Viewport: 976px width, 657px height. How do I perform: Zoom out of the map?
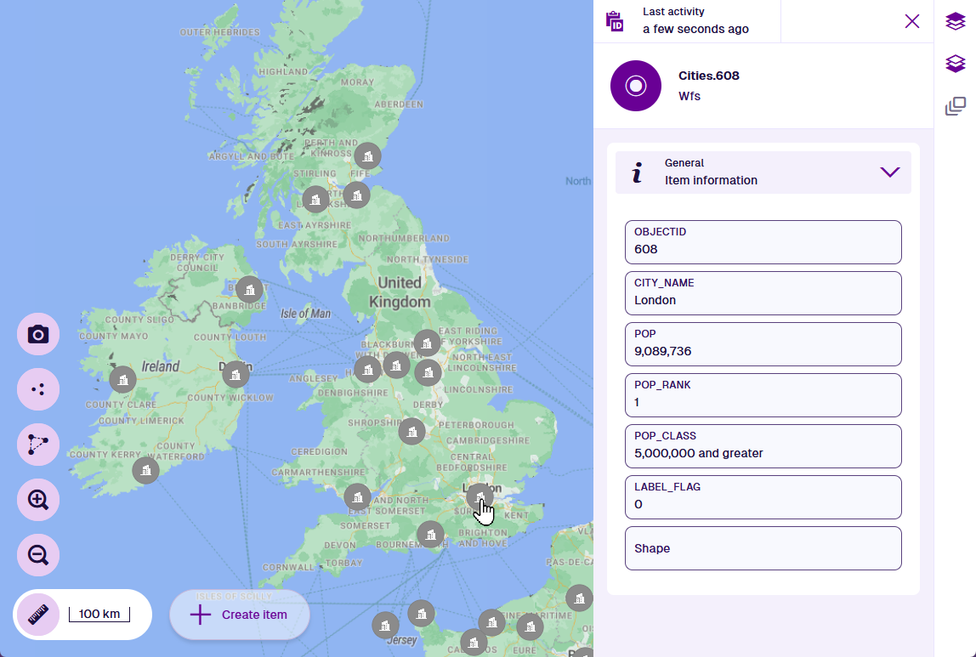pyautogui.click(x=38, y=555)
